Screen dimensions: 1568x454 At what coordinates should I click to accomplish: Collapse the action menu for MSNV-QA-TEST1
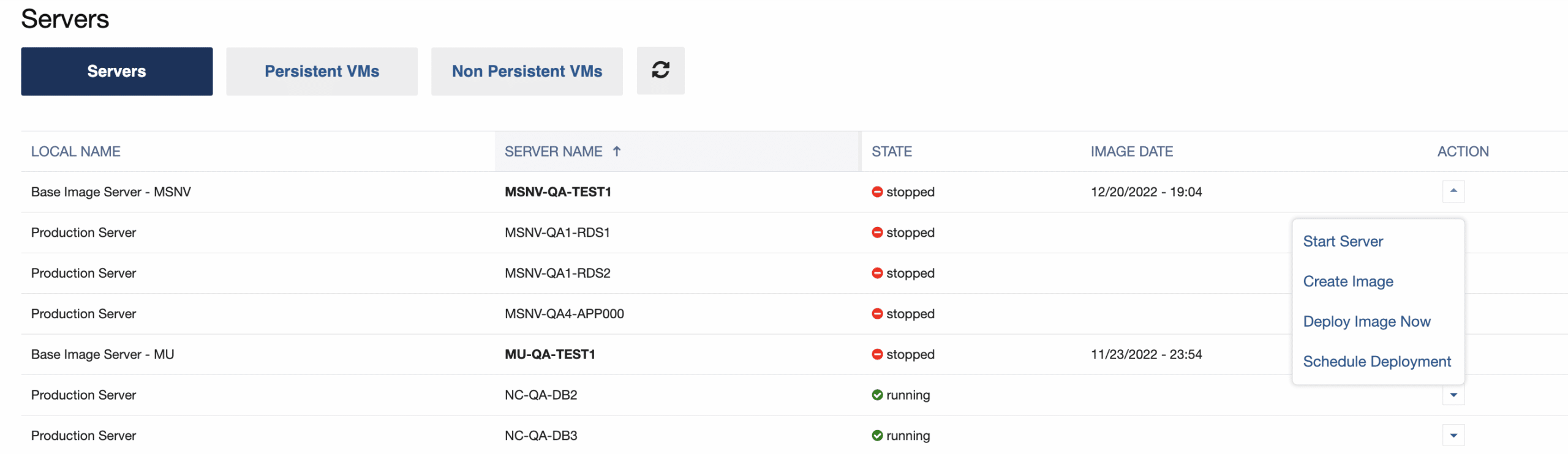pos(1453,192)
